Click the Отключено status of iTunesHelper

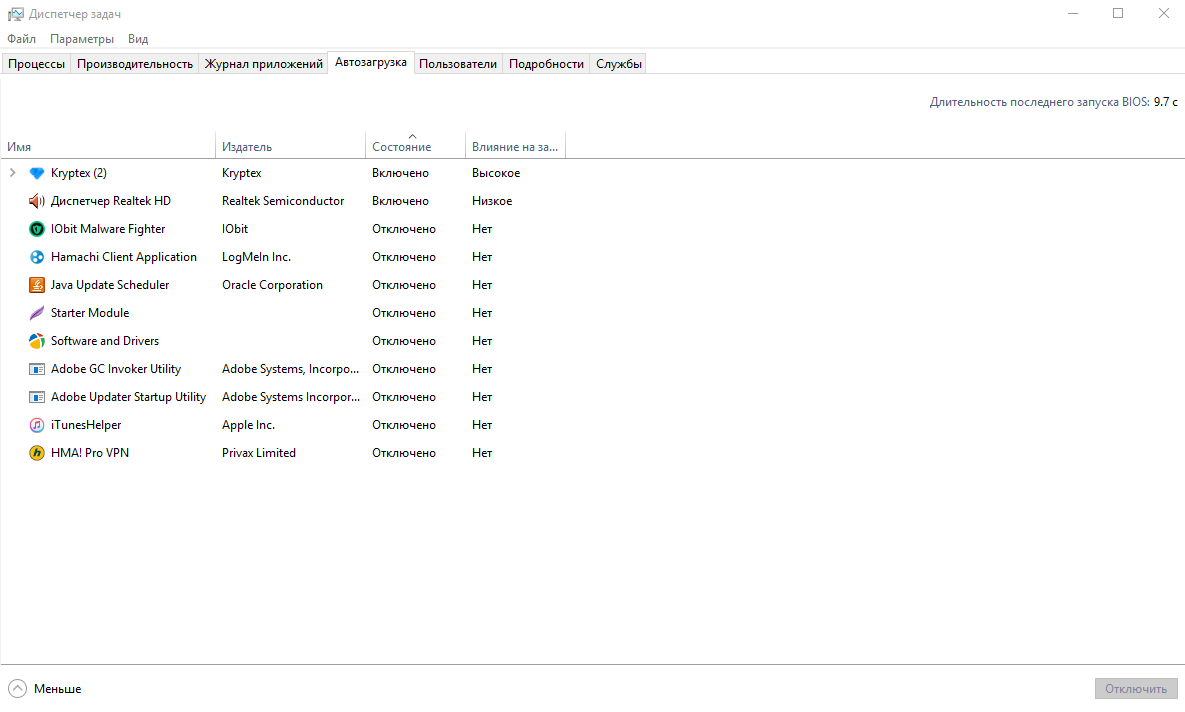404,425
